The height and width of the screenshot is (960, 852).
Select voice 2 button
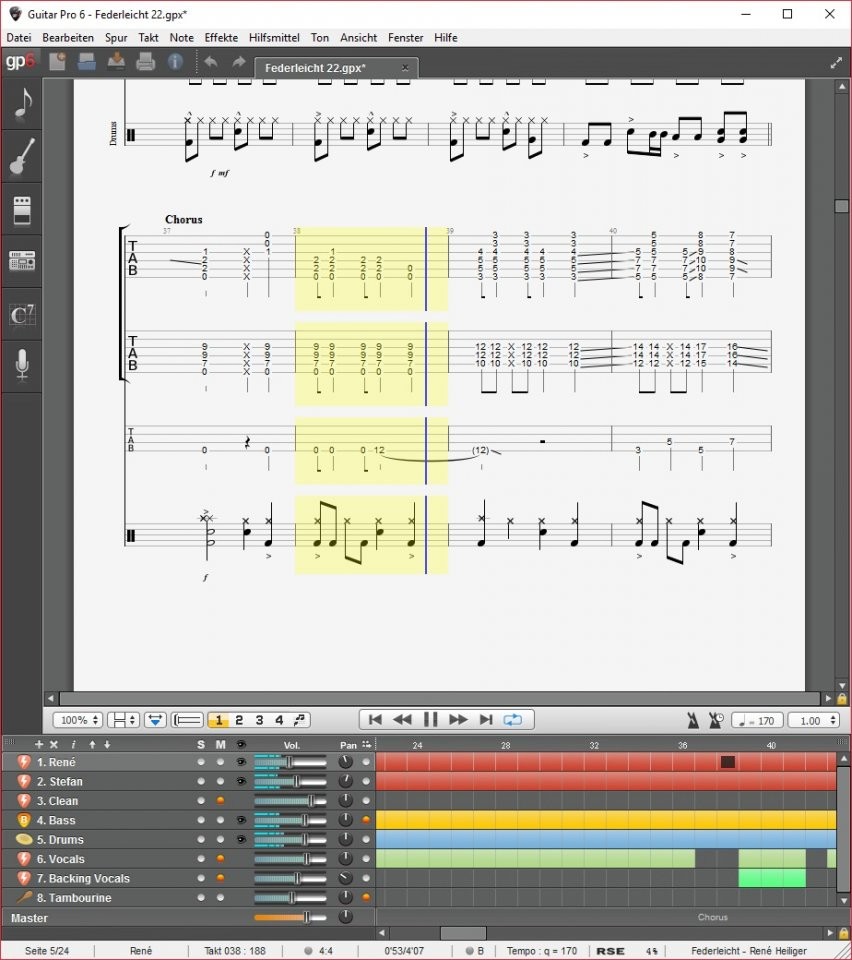(239, 720)
